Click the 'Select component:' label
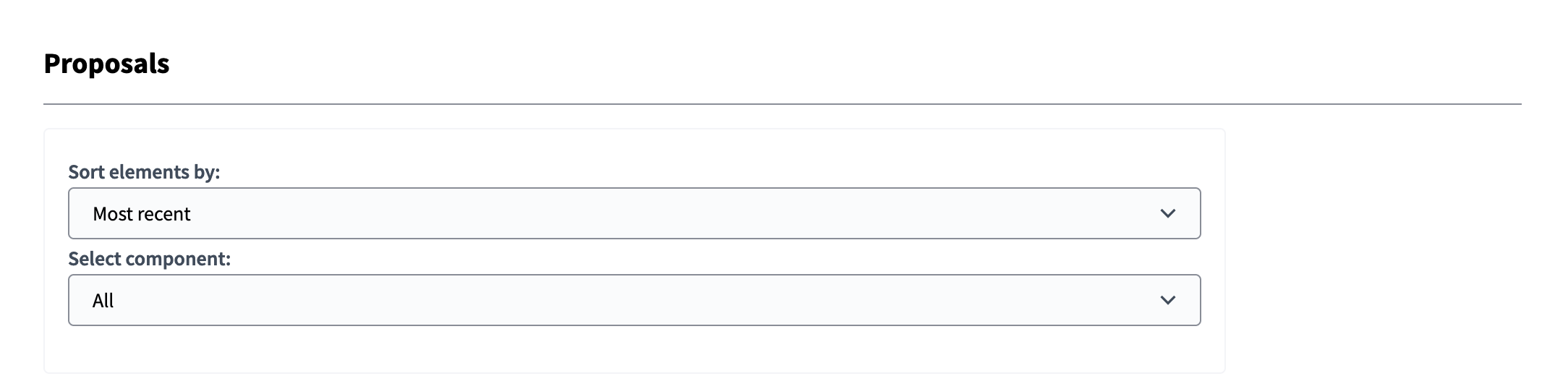The image size is (1568, 389). 149,259
